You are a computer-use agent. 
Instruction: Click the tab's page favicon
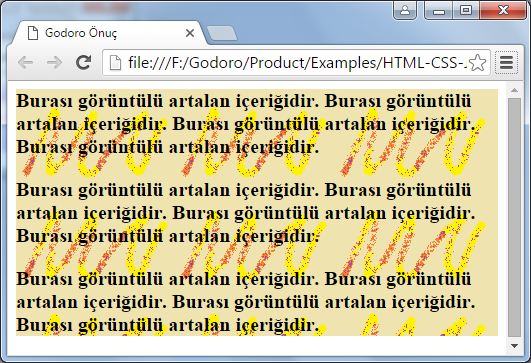click(33, 33)
